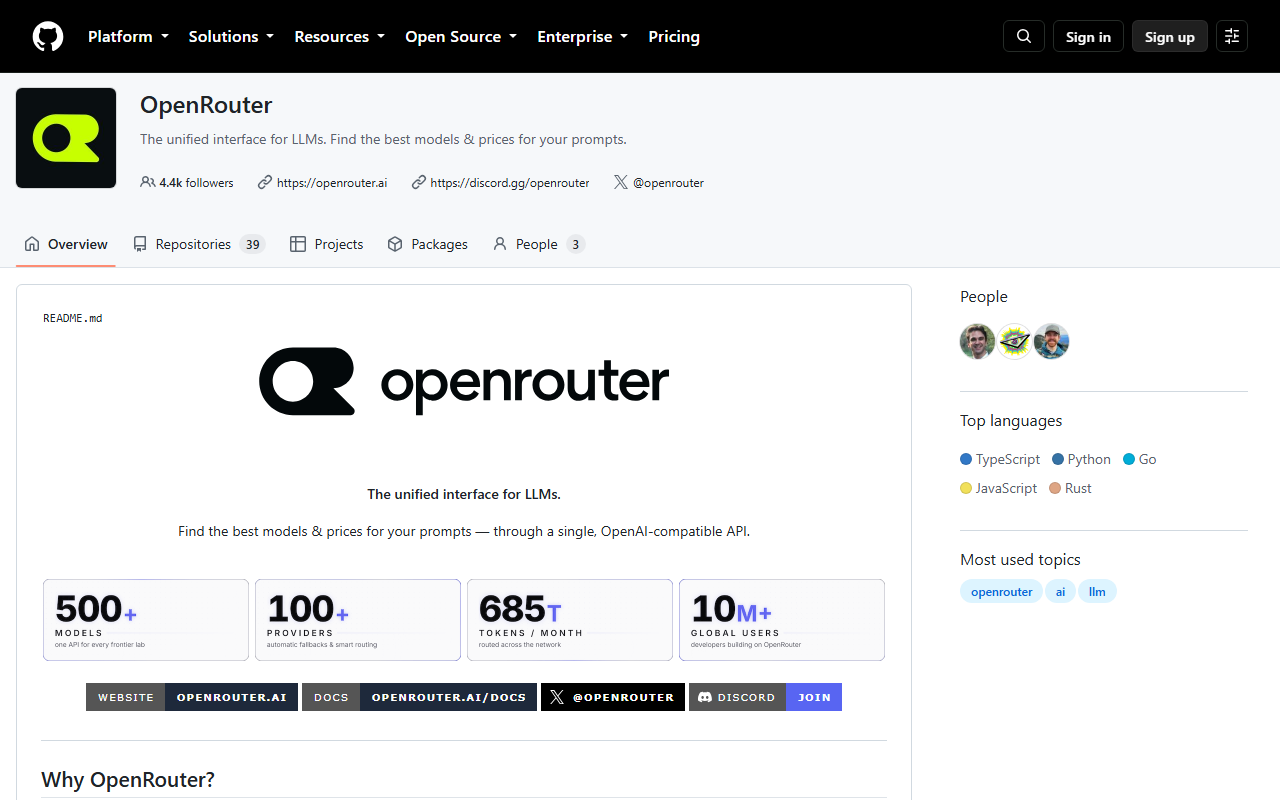Filter by Python language

click(x=1082, y=459)
